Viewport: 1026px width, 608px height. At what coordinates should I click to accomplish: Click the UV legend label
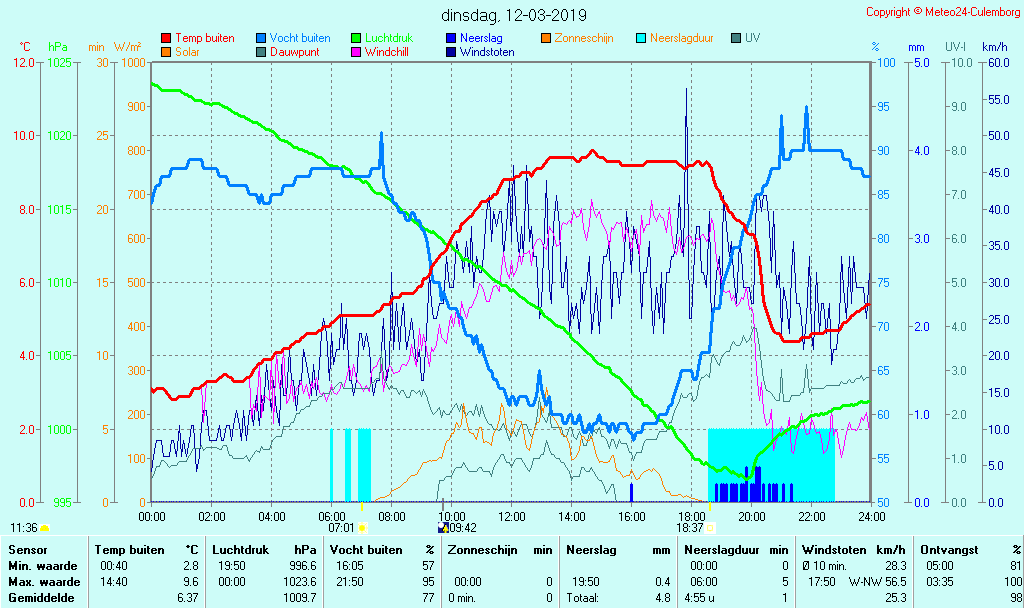tap(753, 38)
